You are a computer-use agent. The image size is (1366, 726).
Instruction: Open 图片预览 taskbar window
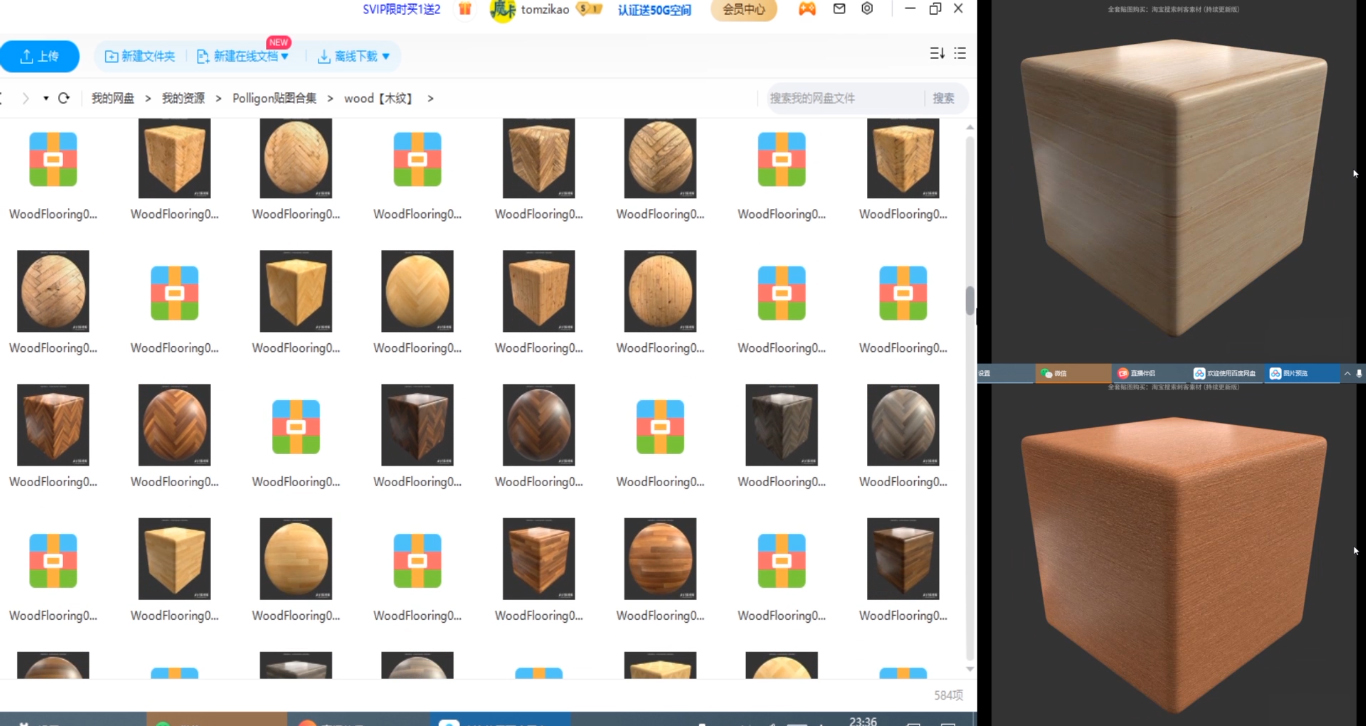[1302, 373]
